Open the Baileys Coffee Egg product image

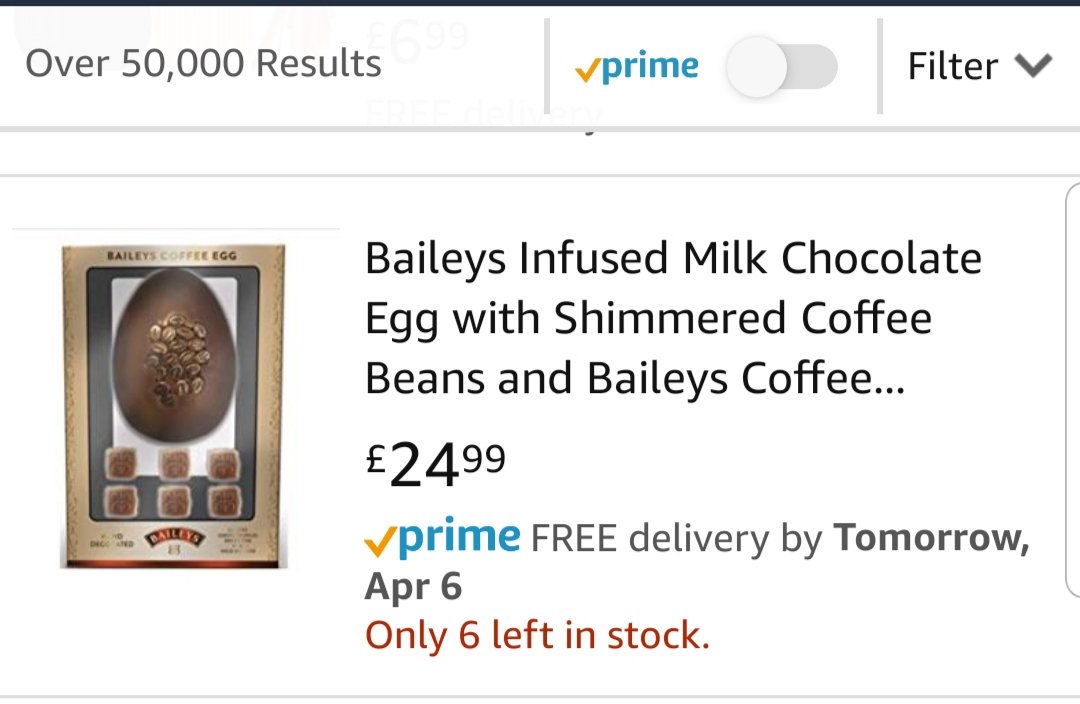pyautogui.click(x=174, y=405)
